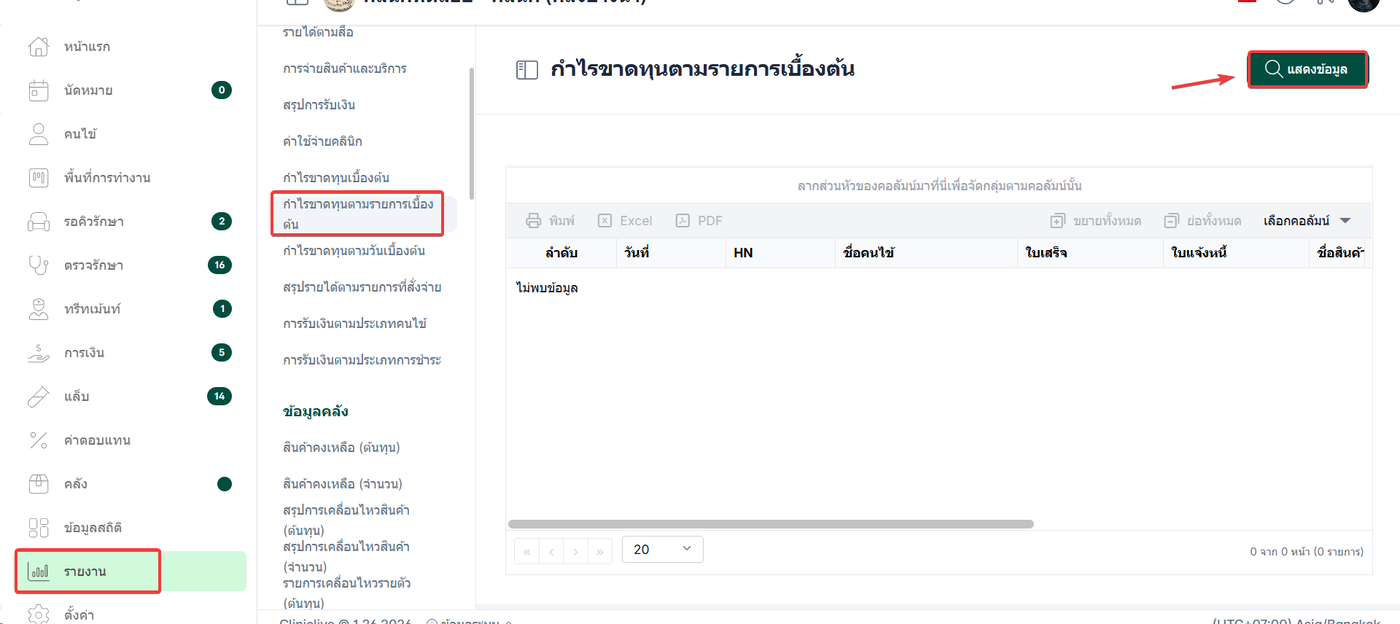Click ข้อมูลคลัง section heading

316,411
